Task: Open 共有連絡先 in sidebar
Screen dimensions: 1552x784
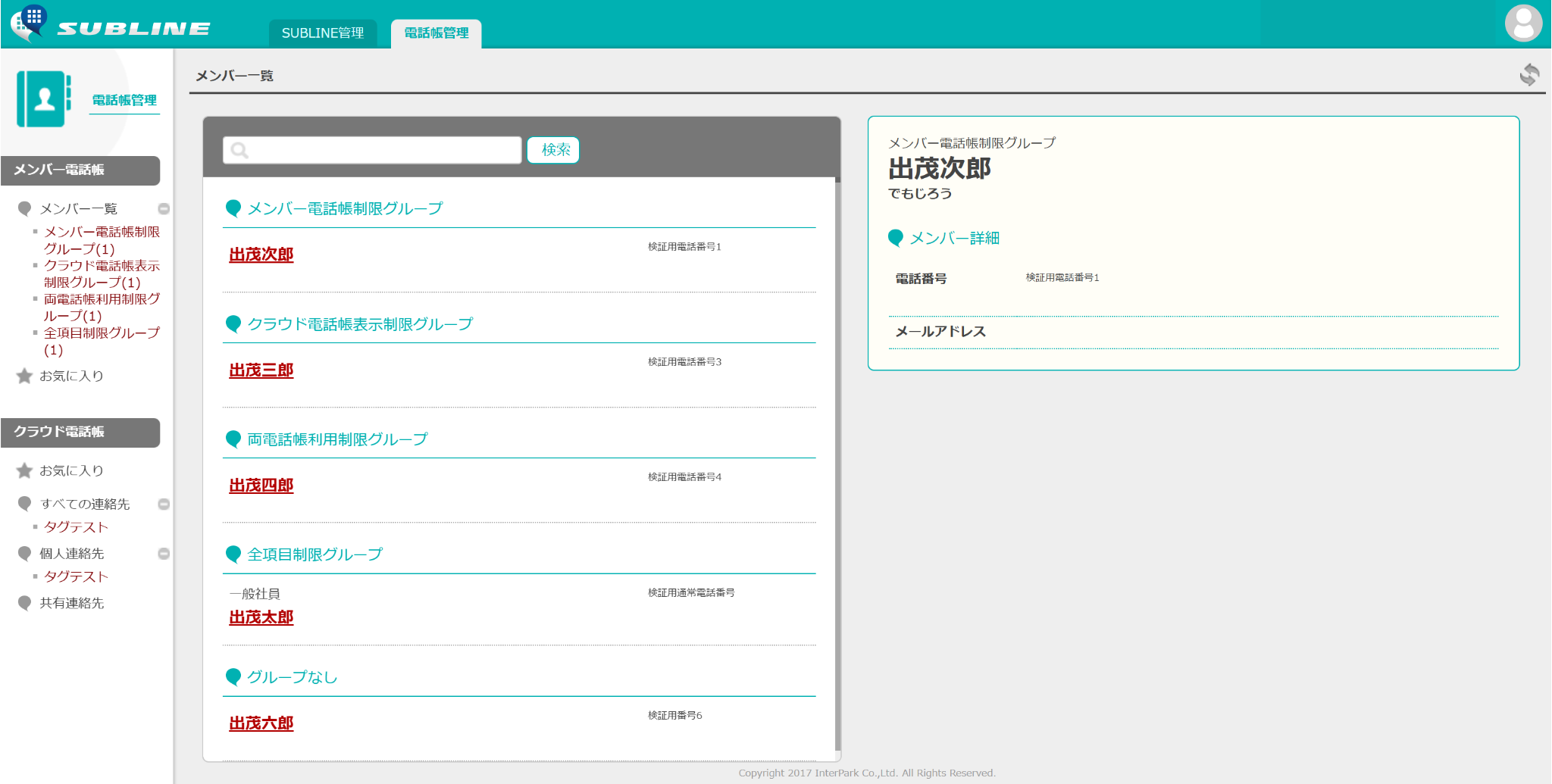Action: [71, 604]
